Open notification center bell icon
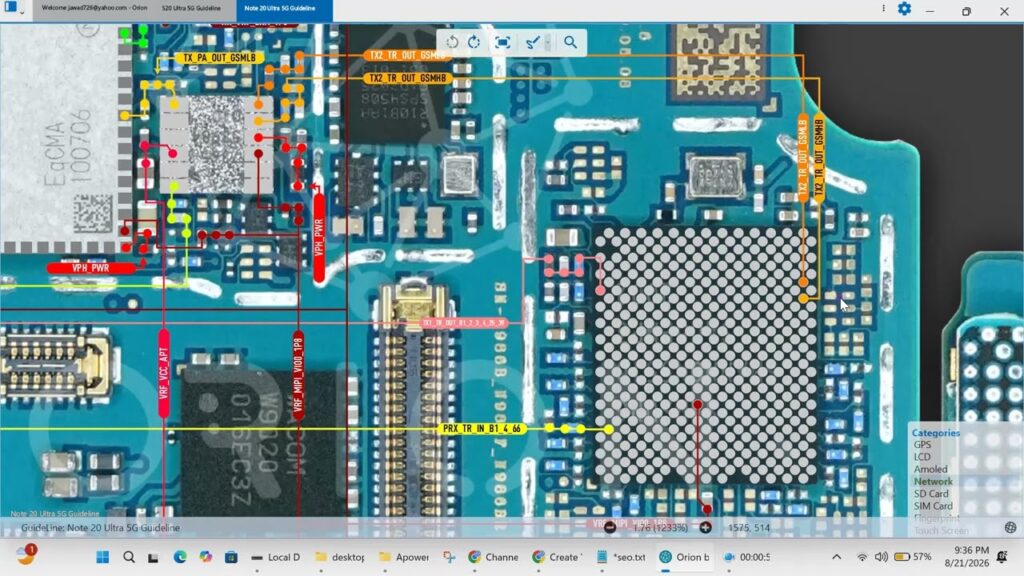 tap(1002, 557)
